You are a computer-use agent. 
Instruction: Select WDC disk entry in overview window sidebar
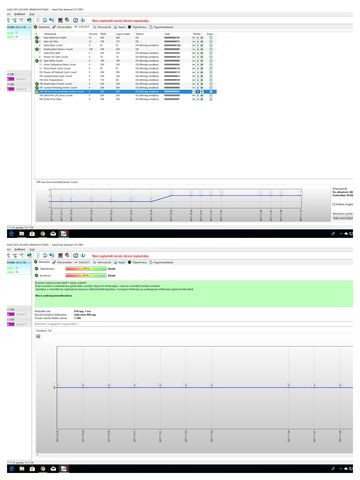coord(18,262)
